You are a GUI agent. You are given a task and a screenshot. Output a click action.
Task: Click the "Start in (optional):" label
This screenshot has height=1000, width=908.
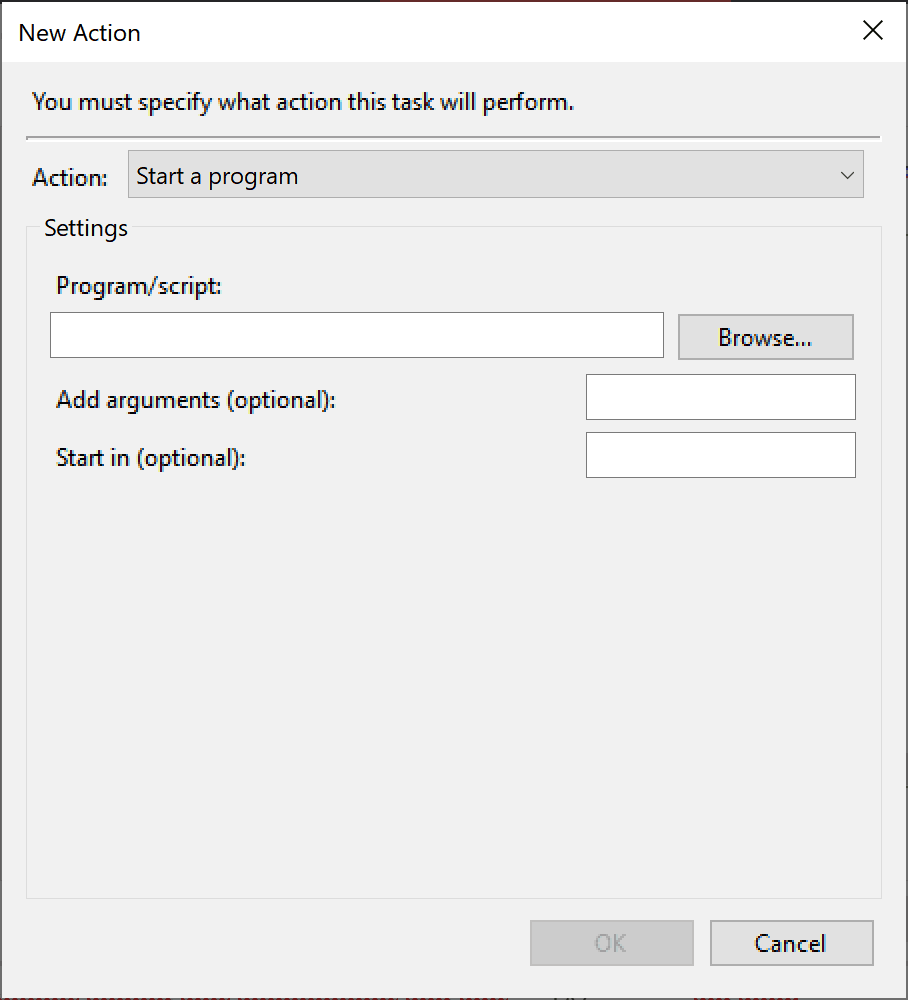tap(150, 458)
